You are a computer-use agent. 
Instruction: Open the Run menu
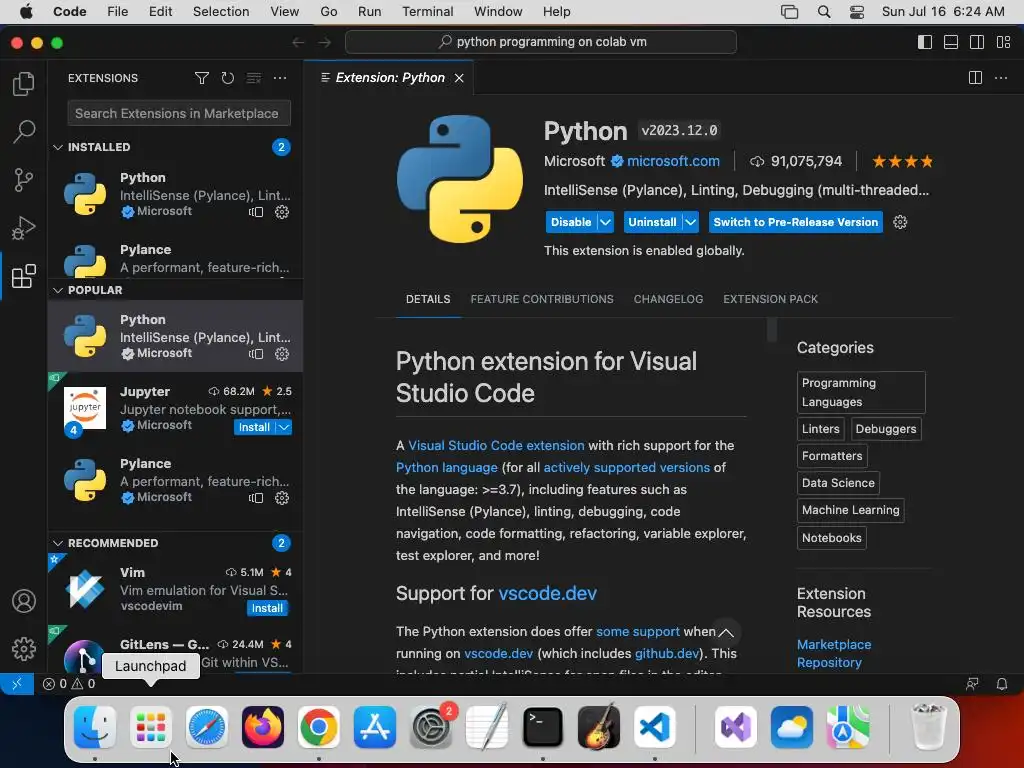[369, 12]
